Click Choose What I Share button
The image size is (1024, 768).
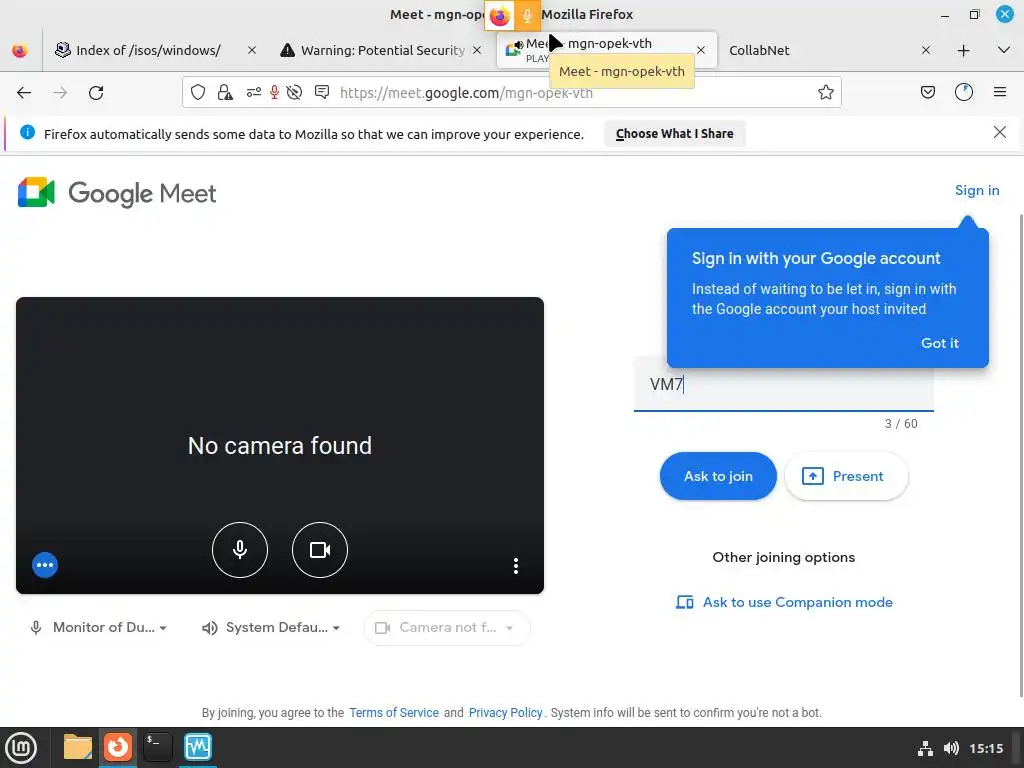point(674,134)
